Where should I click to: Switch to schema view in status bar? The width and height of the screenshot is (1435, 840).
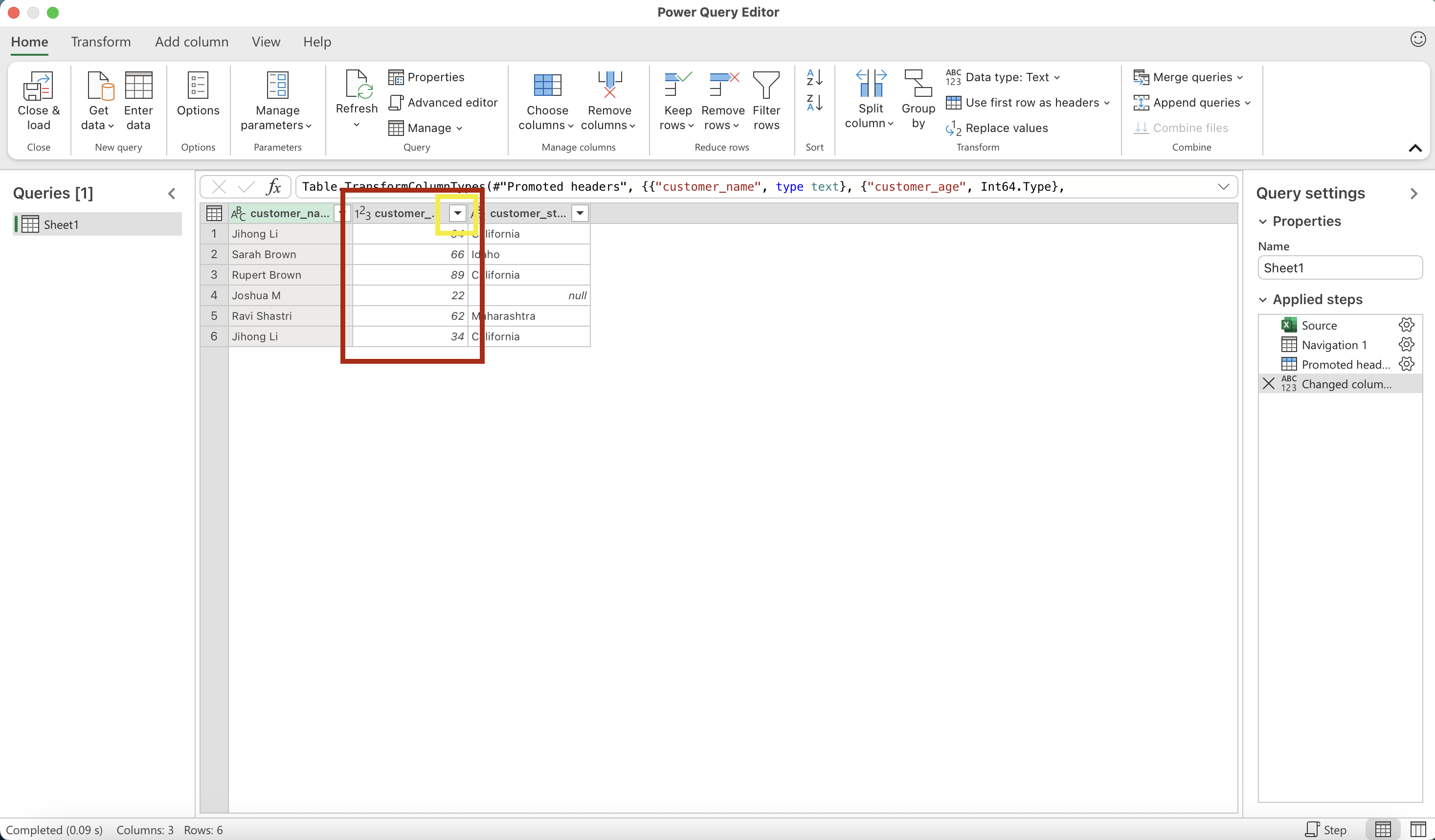[1418, 829]
